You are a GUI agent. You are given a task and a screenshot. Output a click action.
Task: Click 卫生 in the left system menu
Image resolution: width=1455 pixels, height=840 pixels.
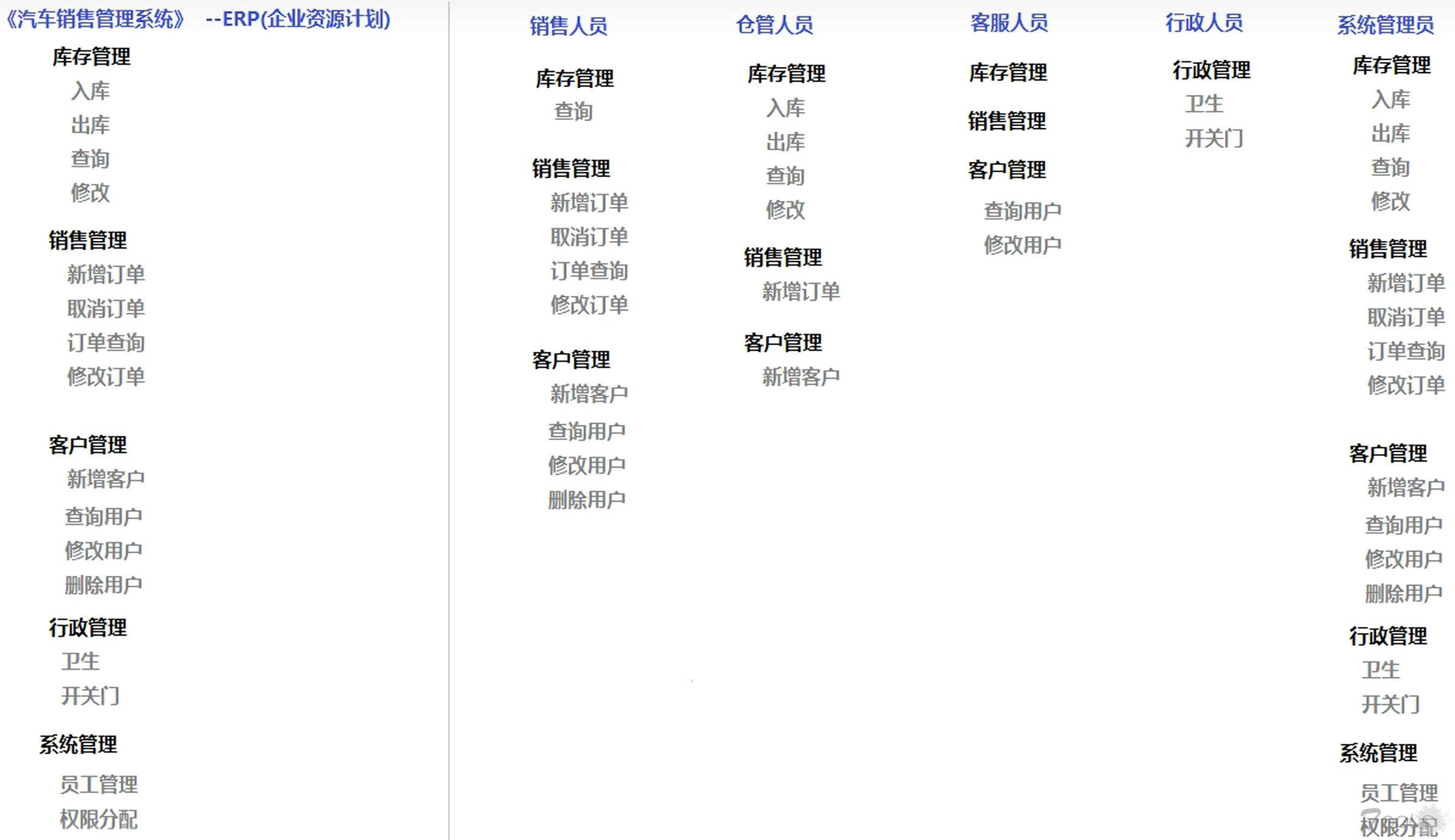point(80,662)
